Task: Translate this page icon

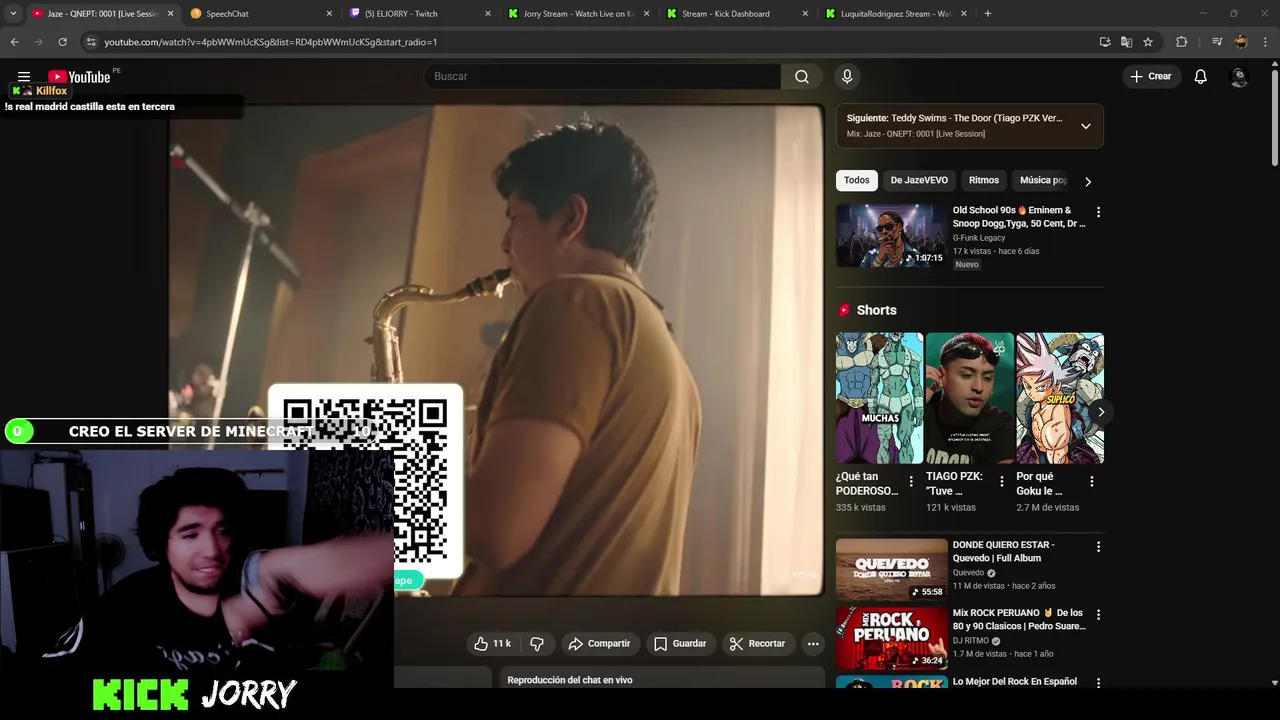Action: click(1126, 42)
